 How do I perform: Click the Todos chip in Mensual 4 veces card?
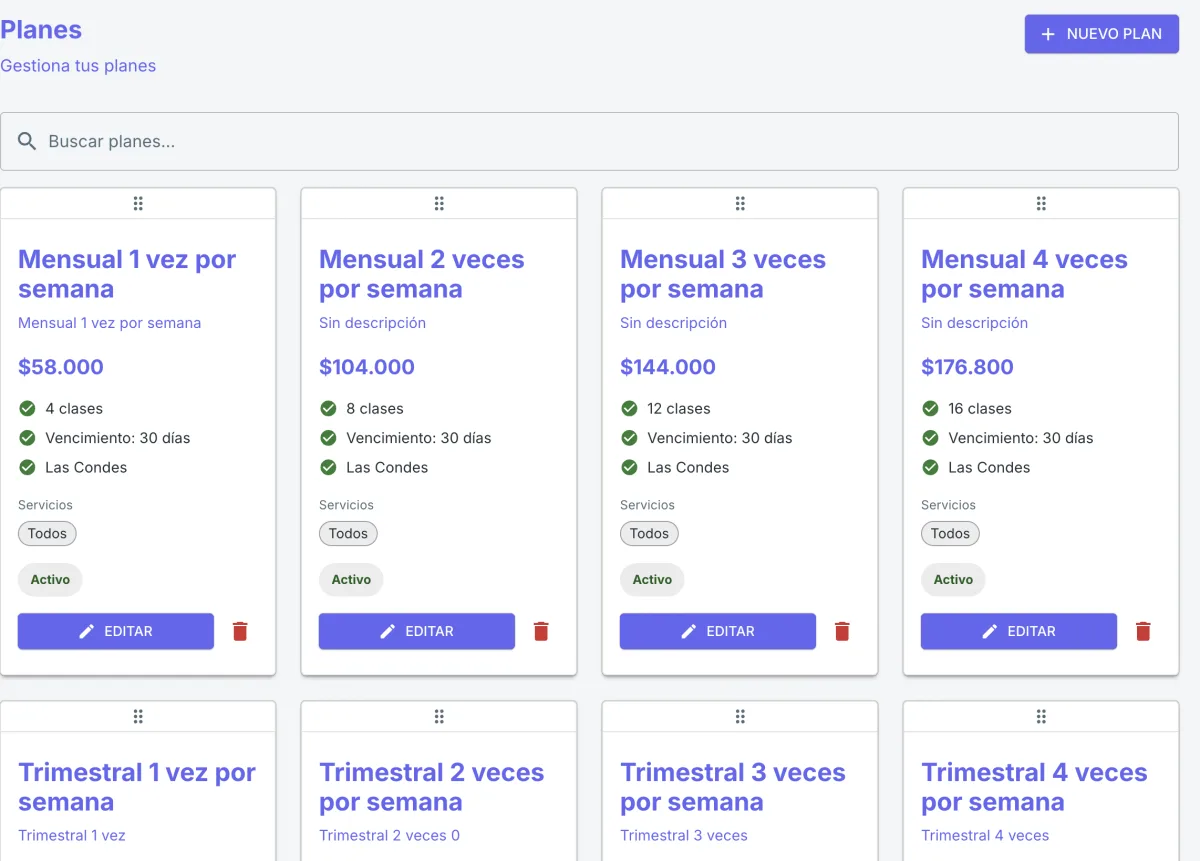click(x=950, y=533)
